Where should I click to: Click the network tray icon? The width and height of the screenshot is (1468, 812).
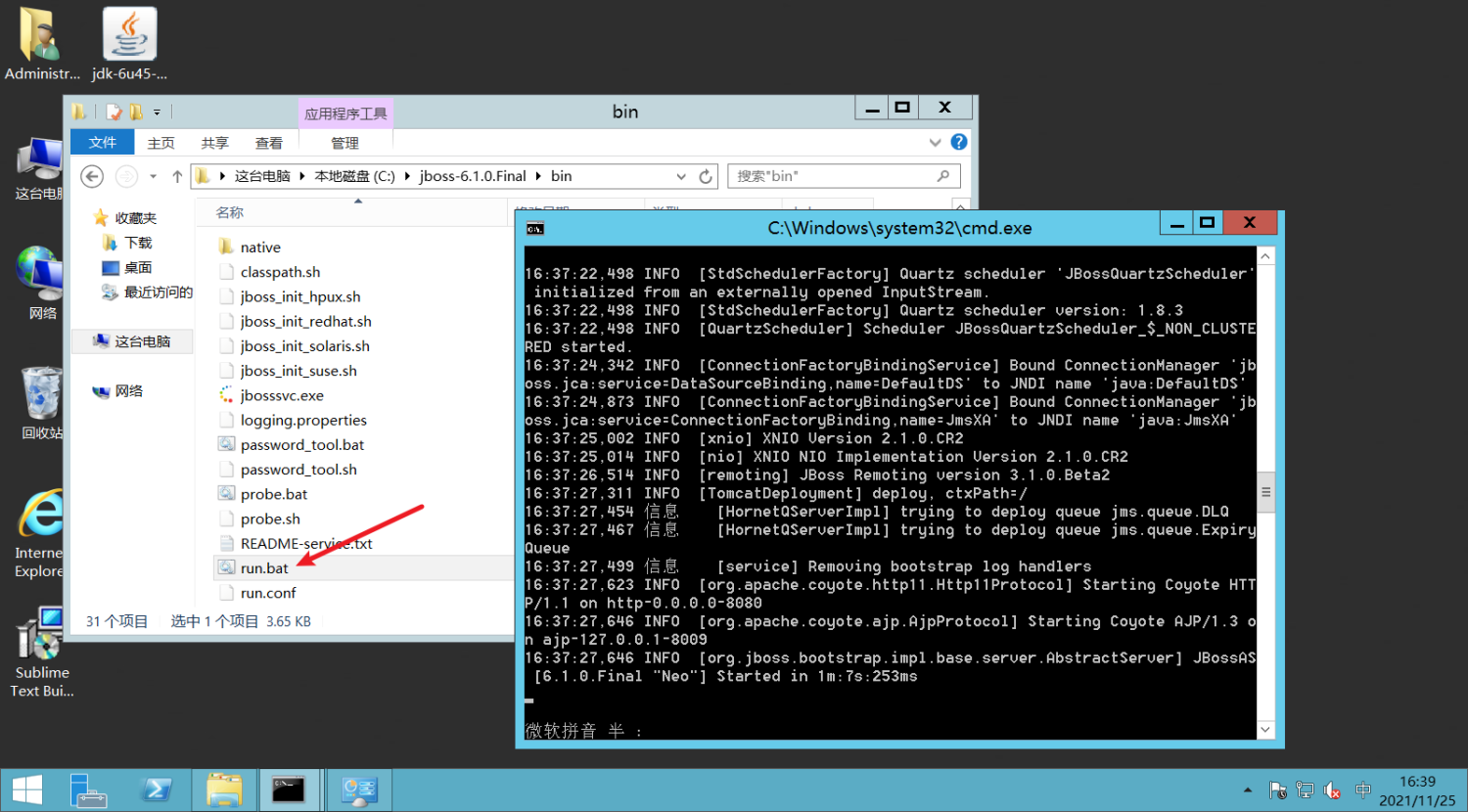[x=1305, y=790]
